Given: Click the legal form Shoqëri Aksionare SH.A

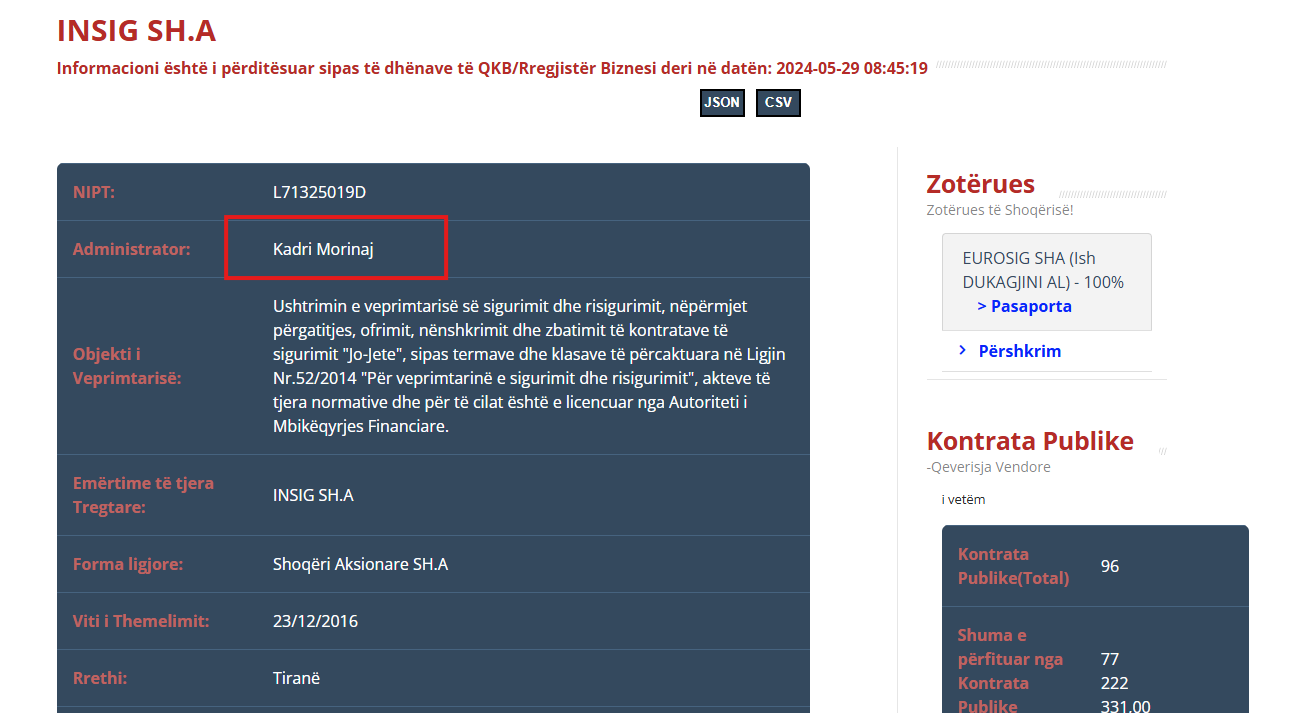Looking at the screenshot, I should tap(360, 564).
